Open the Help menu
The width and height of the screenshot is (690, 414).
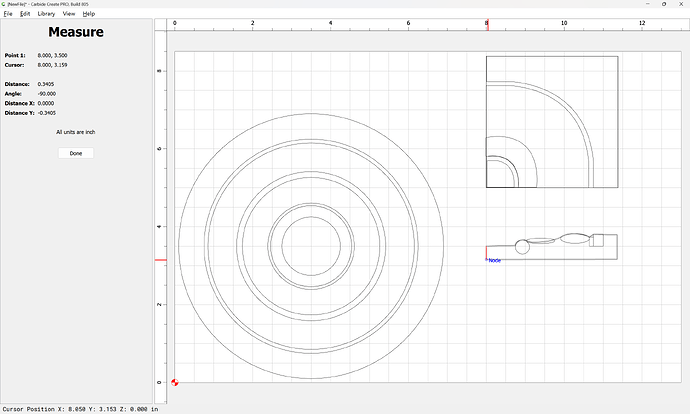[89, 14]
